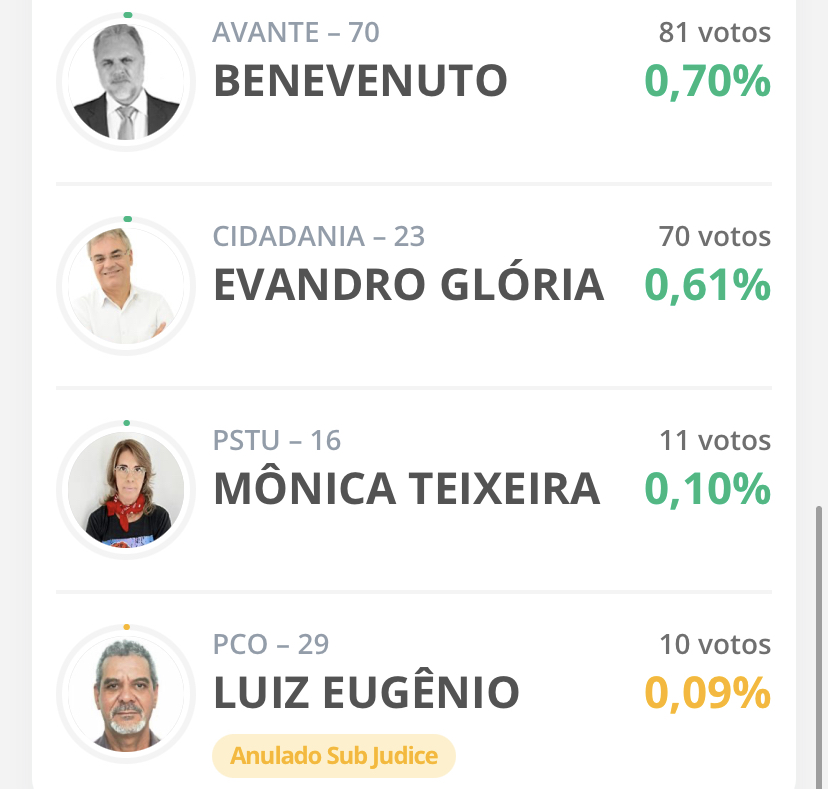Click the Anulado Sub Judice badge
The width and height of the screenshot is (828, 789).
[x=334, y=756]
